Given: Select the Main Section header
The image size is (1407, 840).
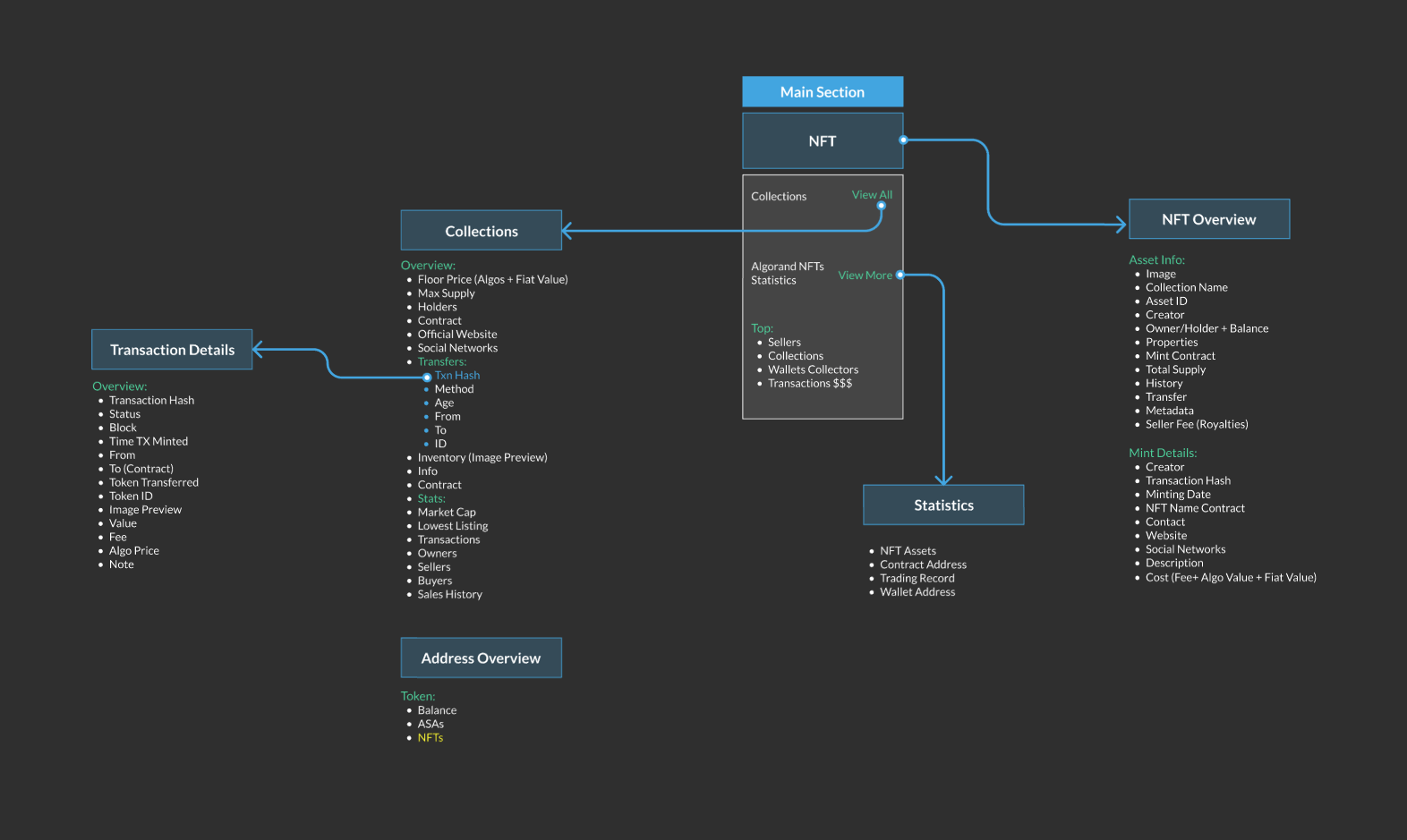Looking at the screenshot, I should click(822, 92).
